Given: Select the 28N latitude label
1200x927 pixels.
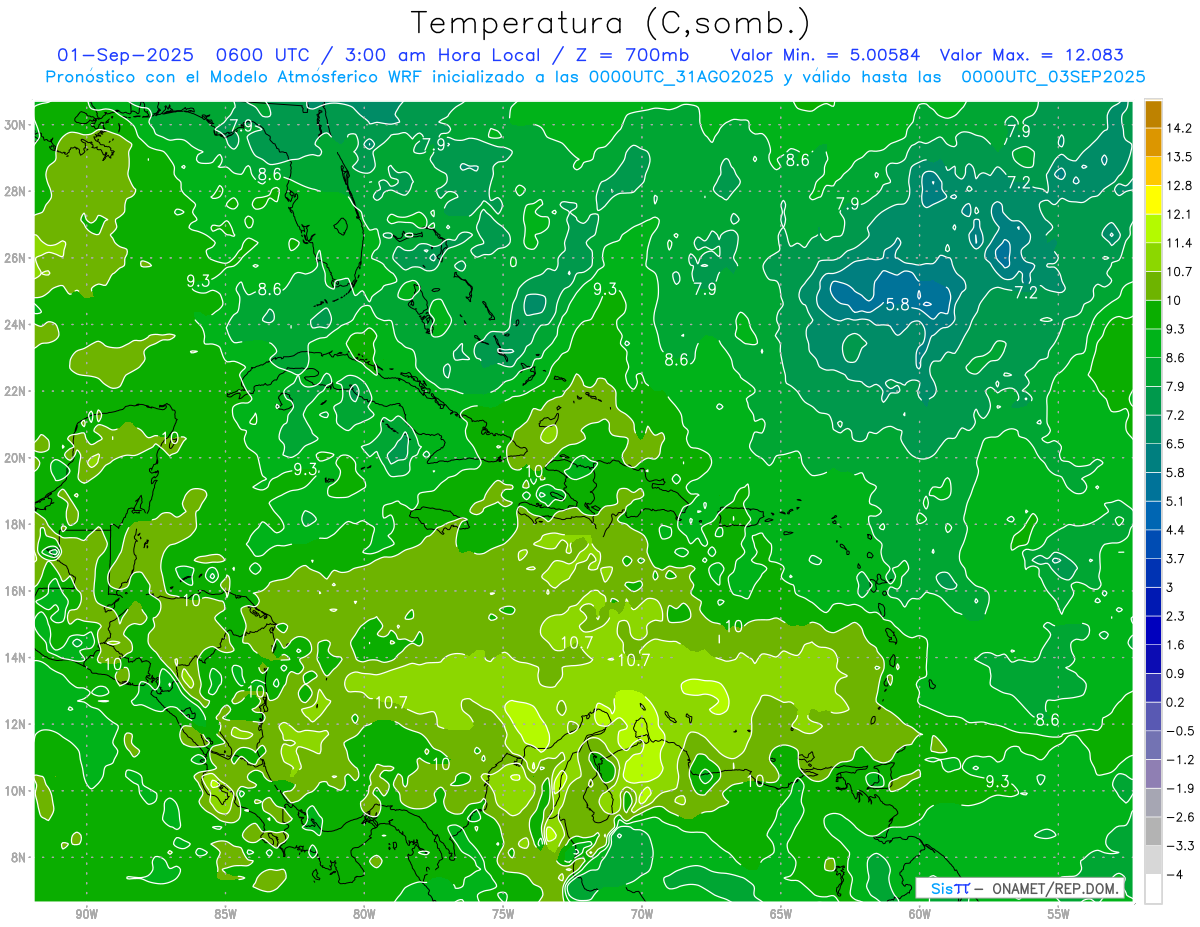Looking at the screenshot, I should [16, 191].
